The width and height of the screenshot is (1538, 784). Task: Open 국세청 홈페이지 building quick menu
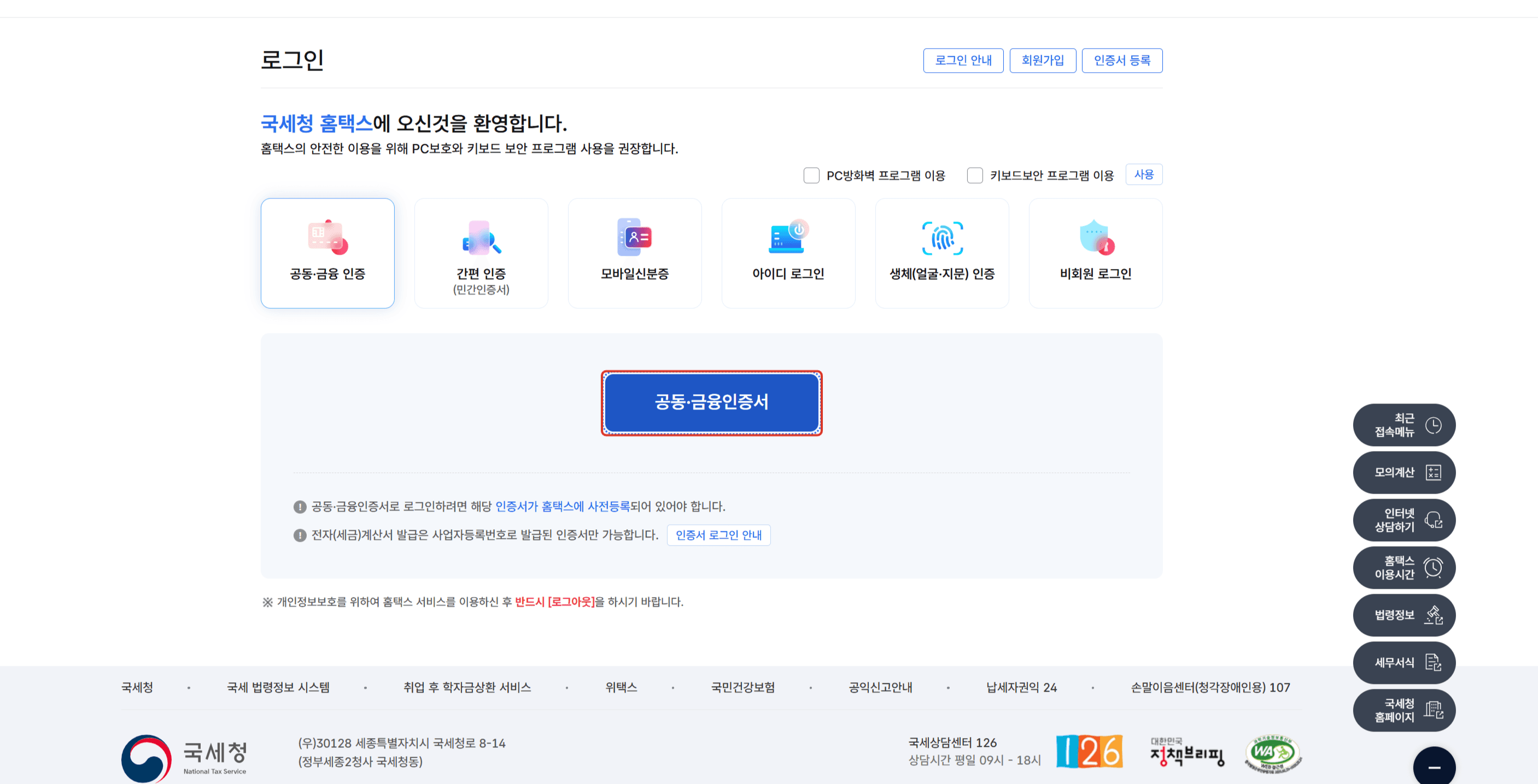1404,710
